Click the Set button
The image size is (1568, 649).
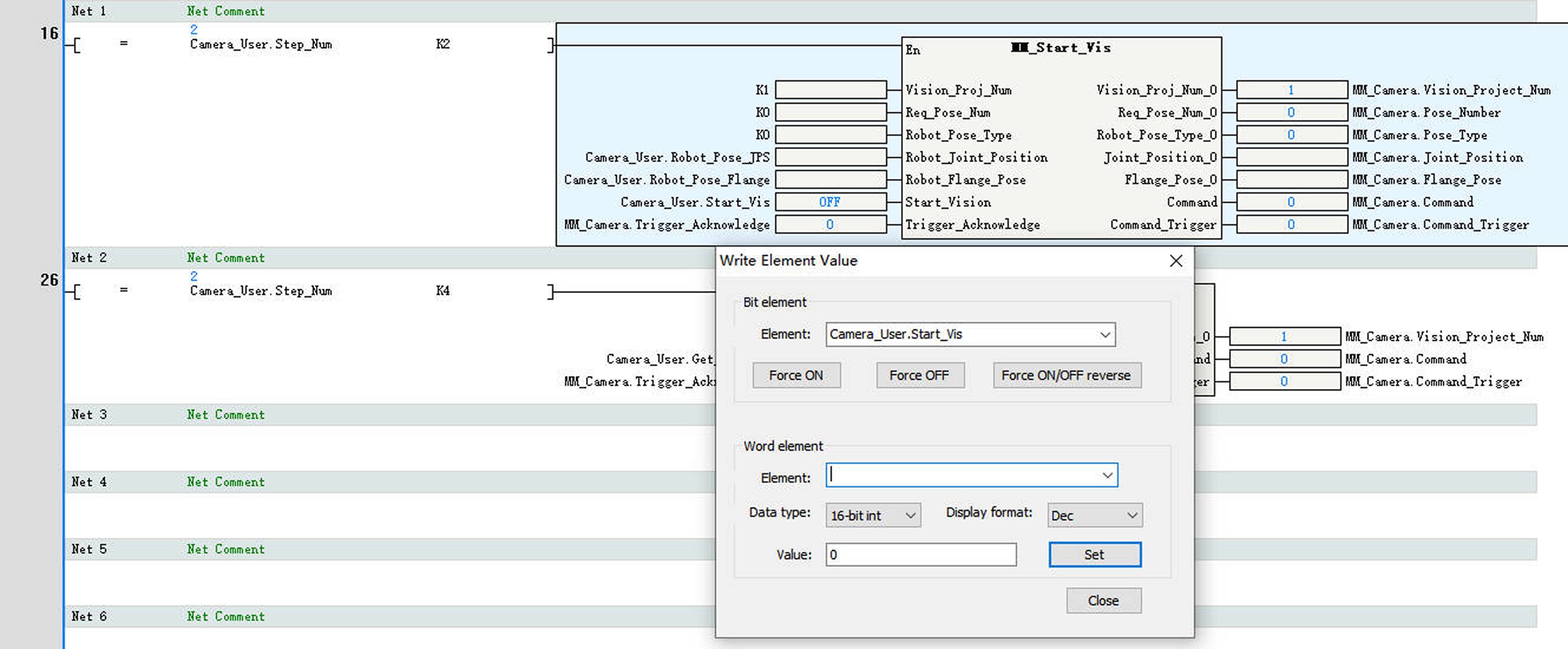tap(1094, 555)
